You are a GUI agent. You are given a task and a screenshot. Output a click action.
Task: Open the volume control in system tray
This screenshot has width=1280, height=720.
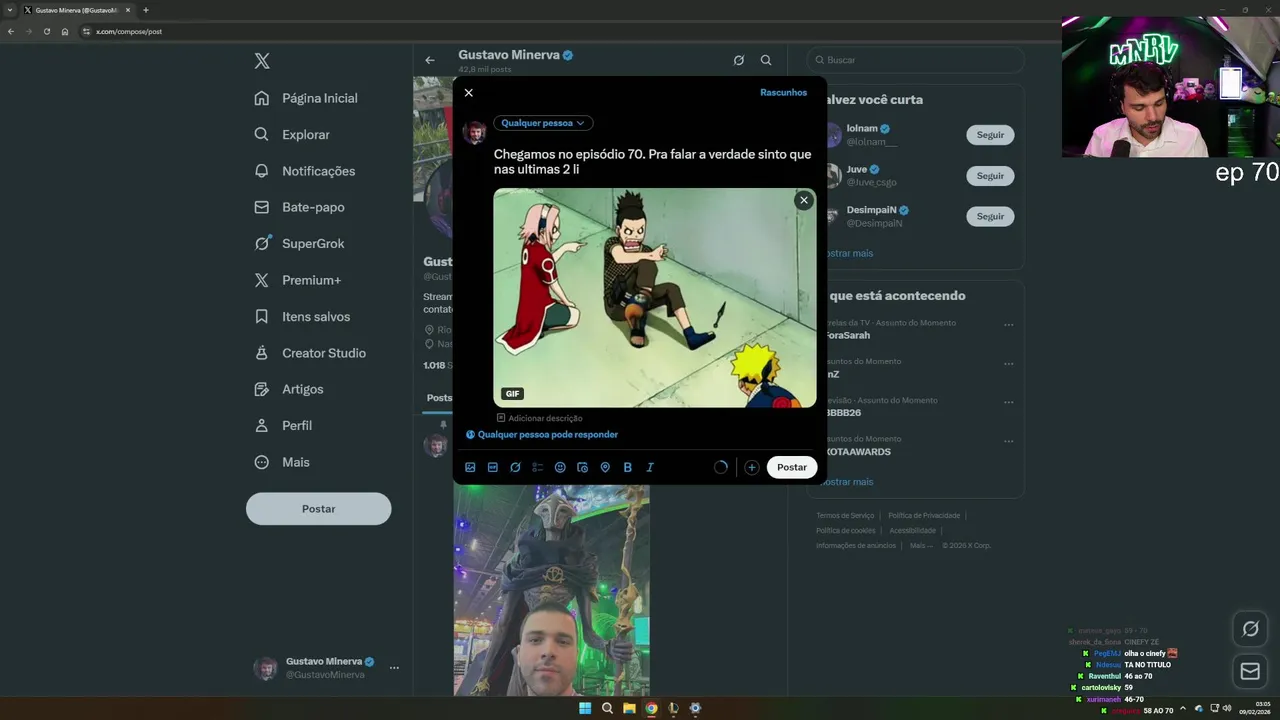(1227, 709)
